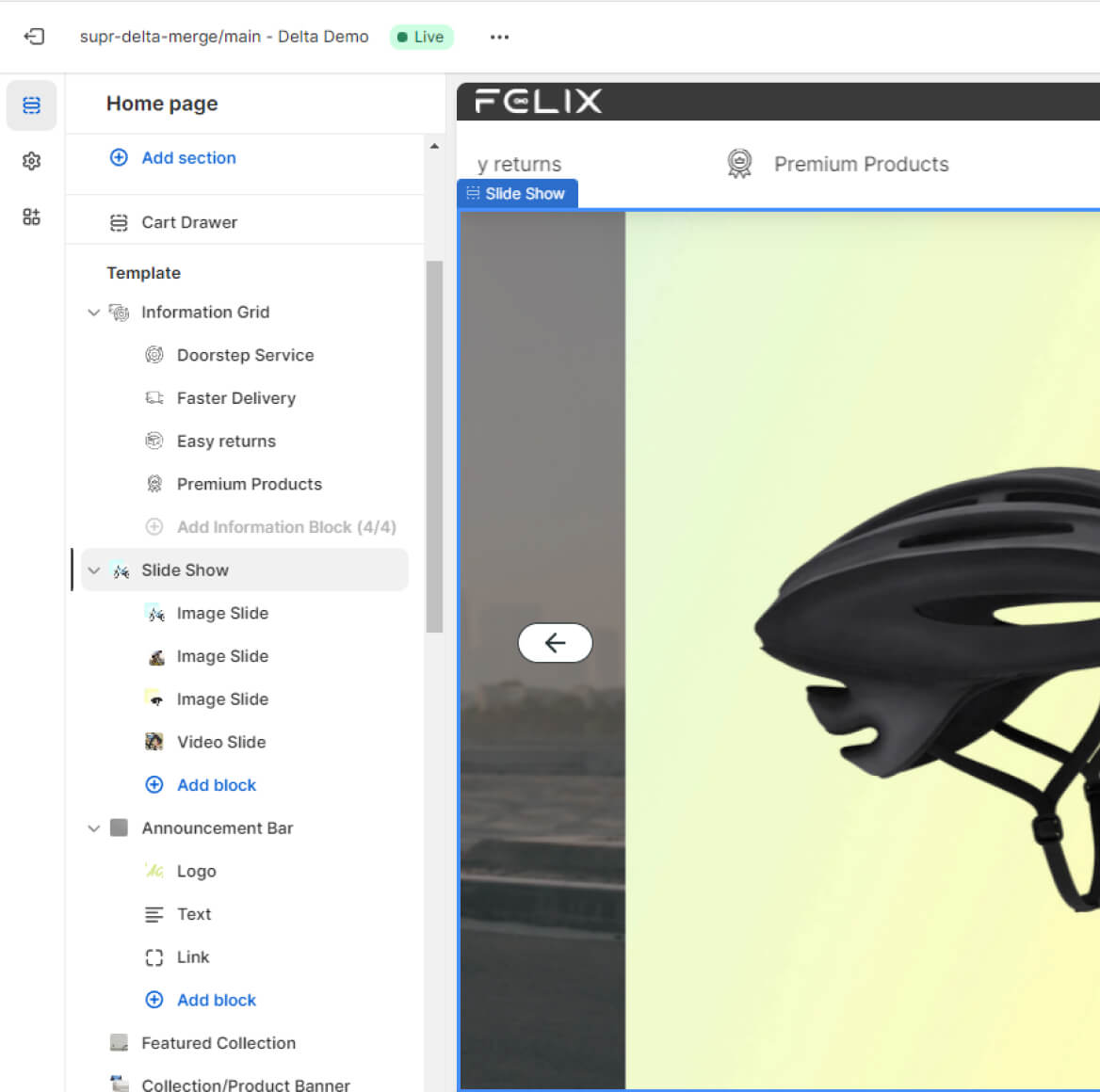This screenshot has width=1100, height=1092.
Task: Click the Slide Show label tab in preview
Action: pos(517,194)
